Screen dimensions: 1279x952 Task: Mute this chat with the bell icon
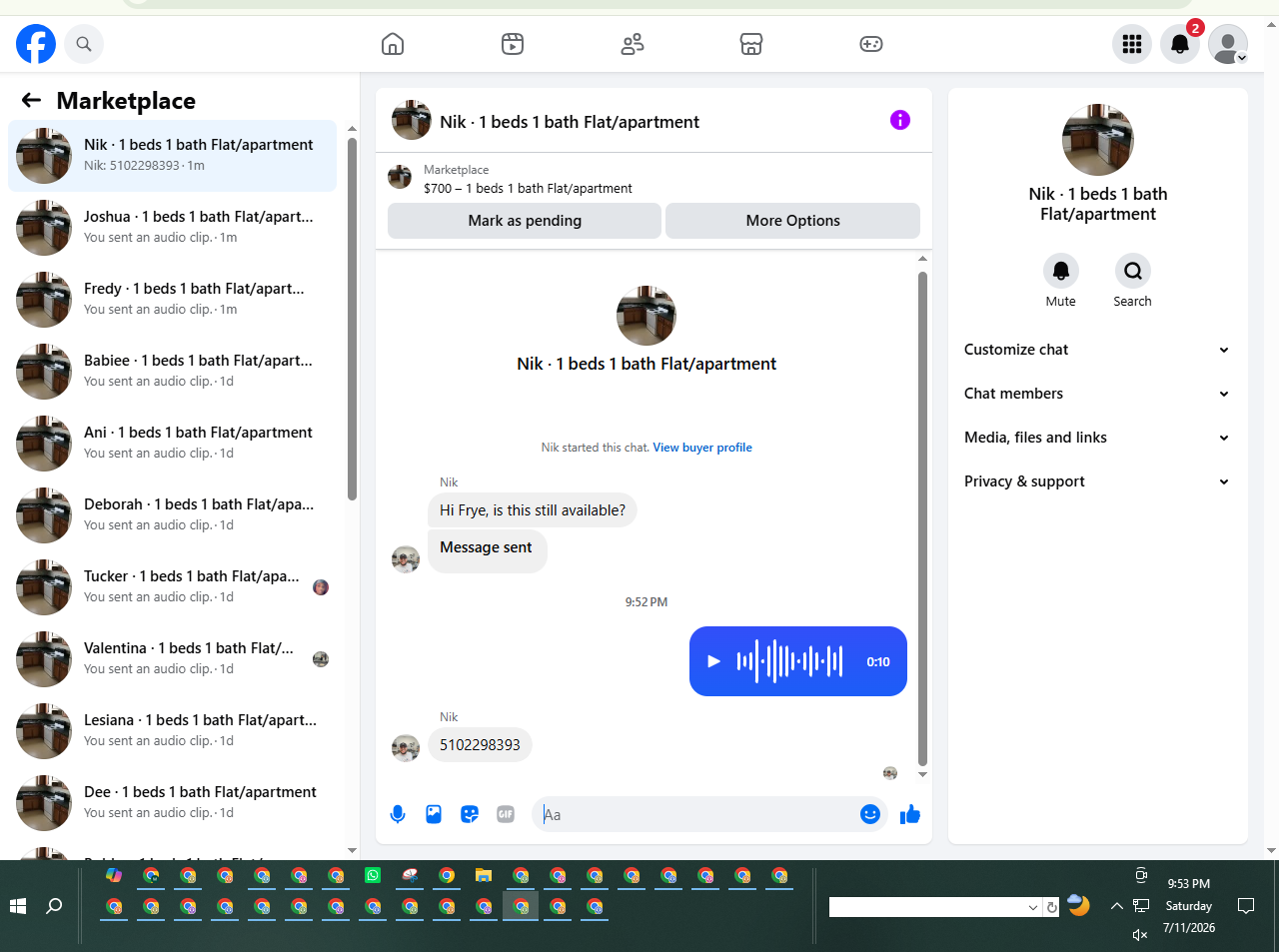1061,271
